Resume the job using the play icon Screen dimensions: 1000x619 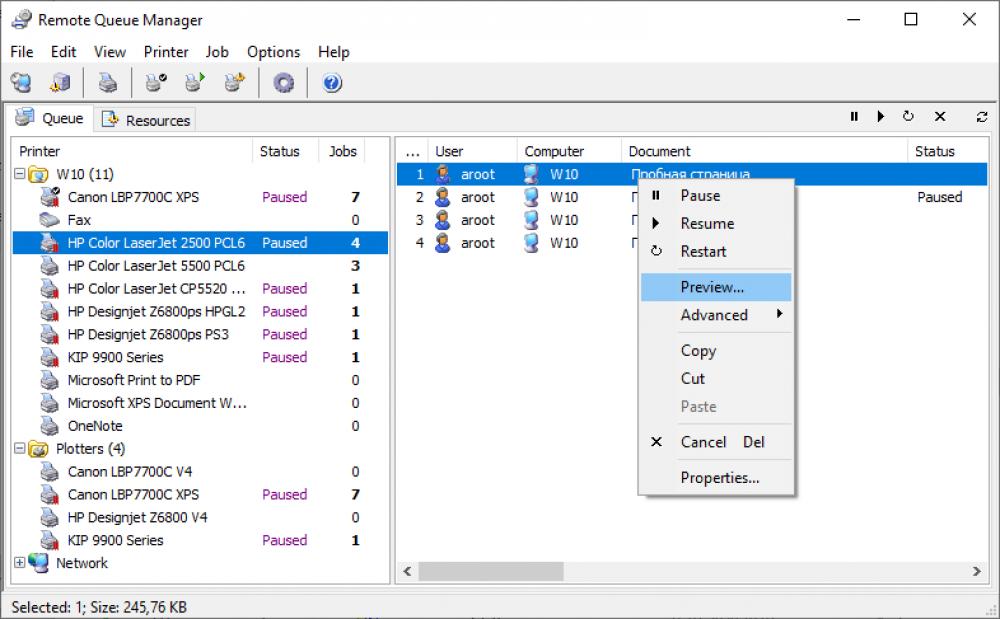click(x=880, y=116)
